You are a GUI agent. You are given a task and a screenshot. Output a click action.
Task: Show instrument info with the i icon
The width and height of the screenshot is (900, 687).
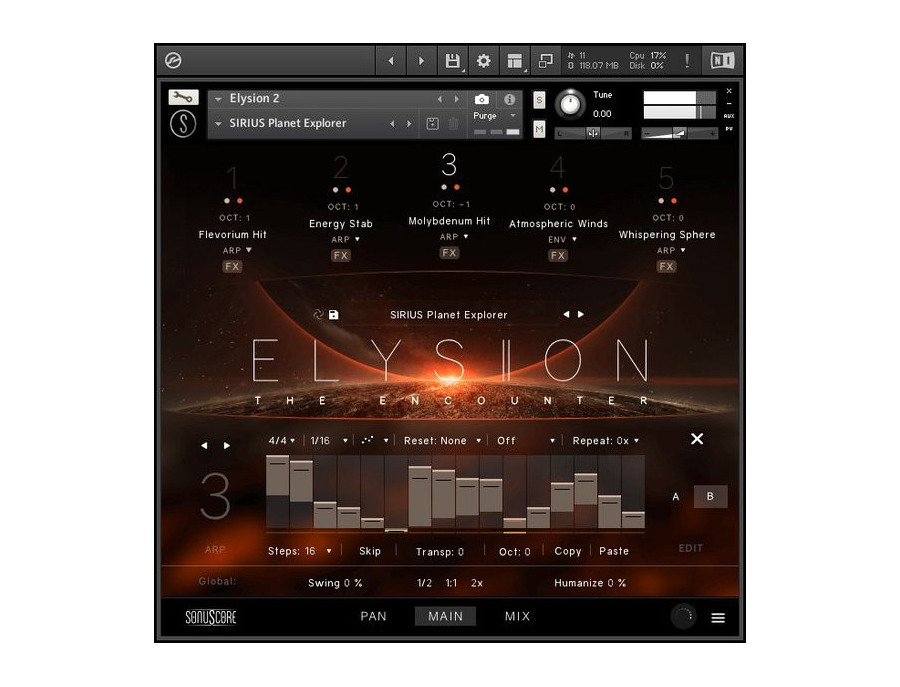tap(509, 99)
